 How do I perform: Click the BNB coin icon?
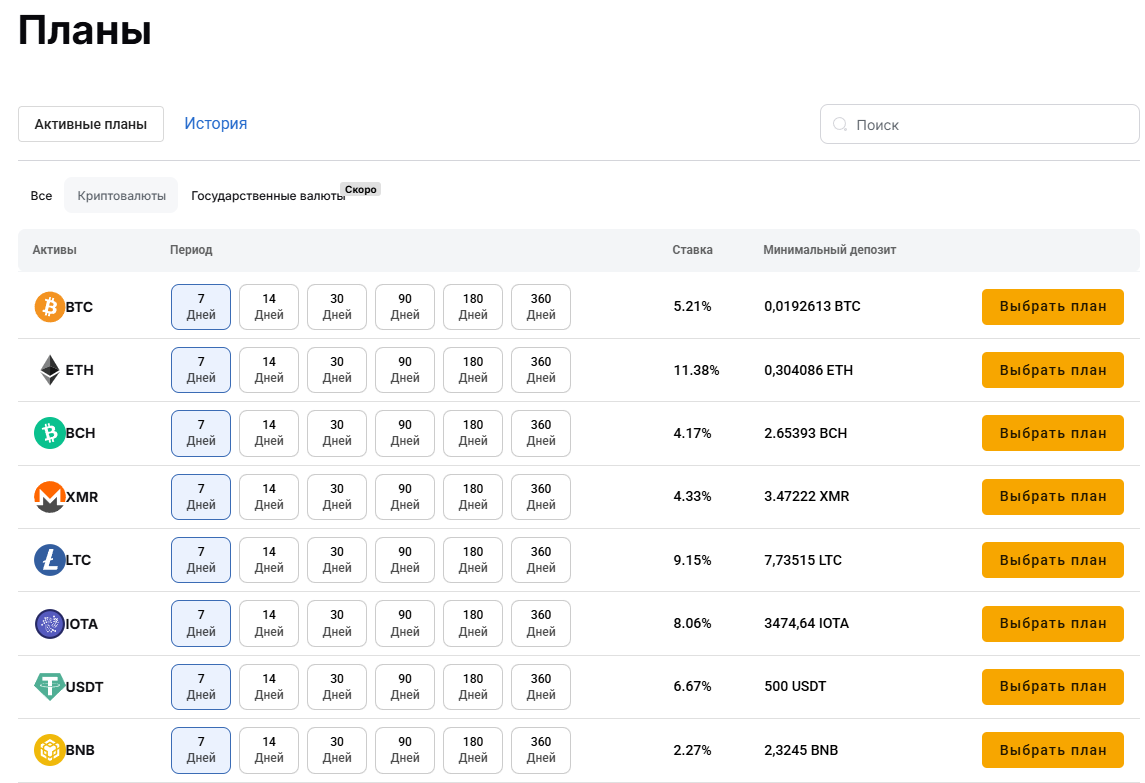(50, 750)
